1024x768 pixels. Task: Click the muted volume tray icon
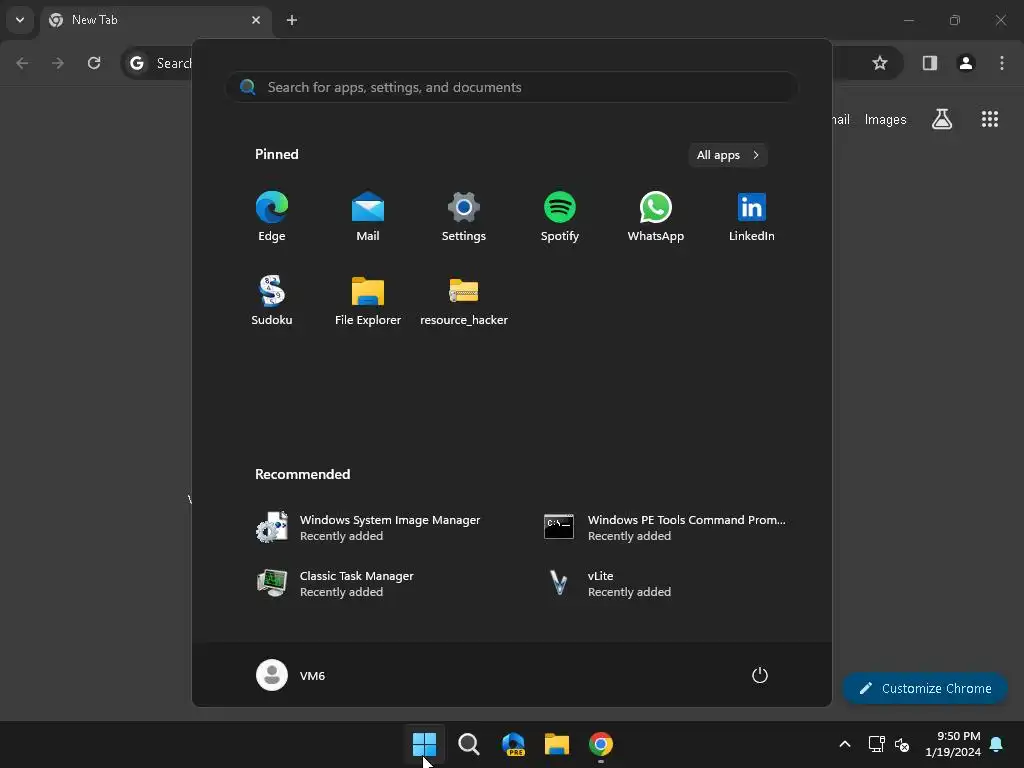[902, 744]
